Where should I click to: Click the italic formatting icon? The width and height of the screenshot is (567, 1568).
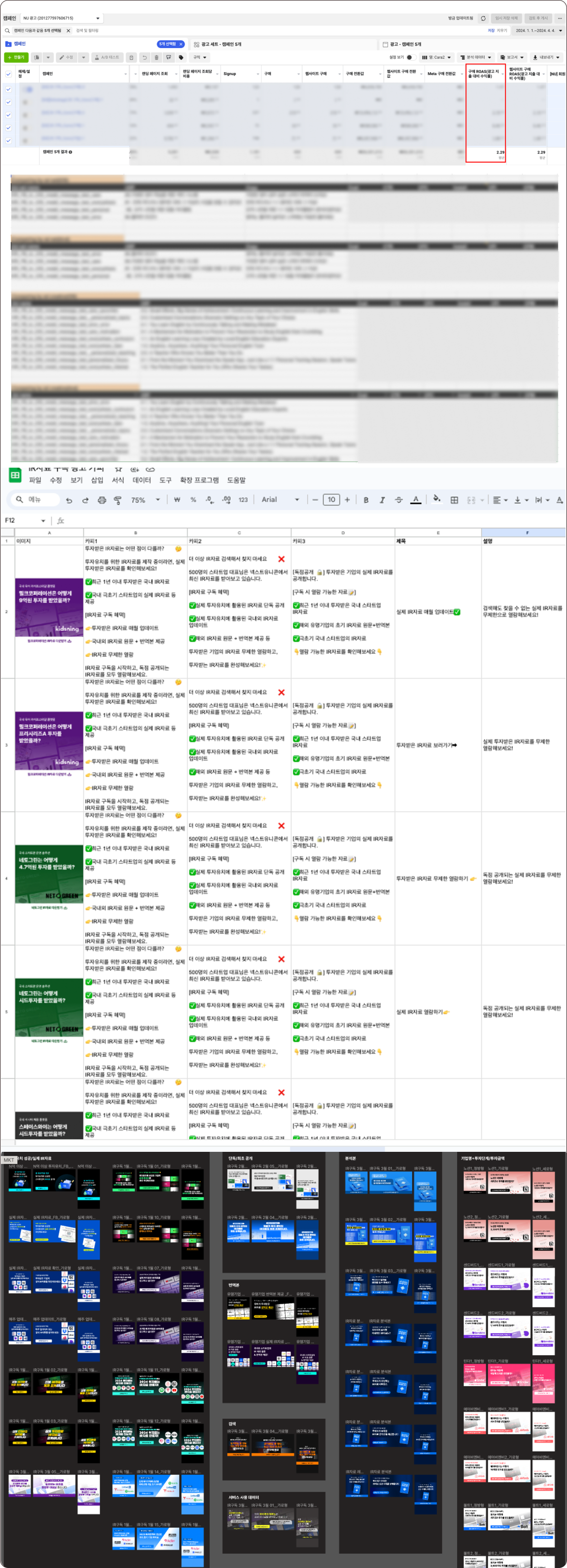click(x=383, y=500)
